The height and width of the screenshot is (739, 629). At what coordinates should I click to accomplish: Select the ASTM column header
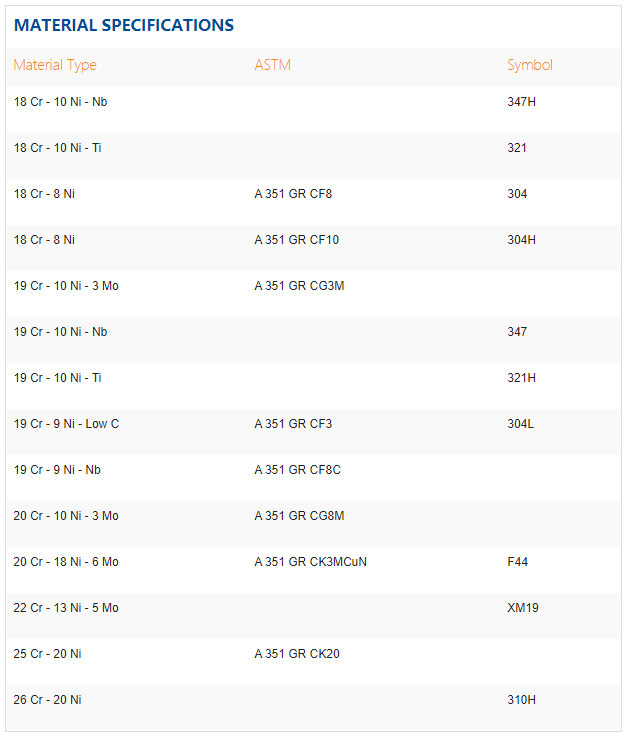[272, 65]
